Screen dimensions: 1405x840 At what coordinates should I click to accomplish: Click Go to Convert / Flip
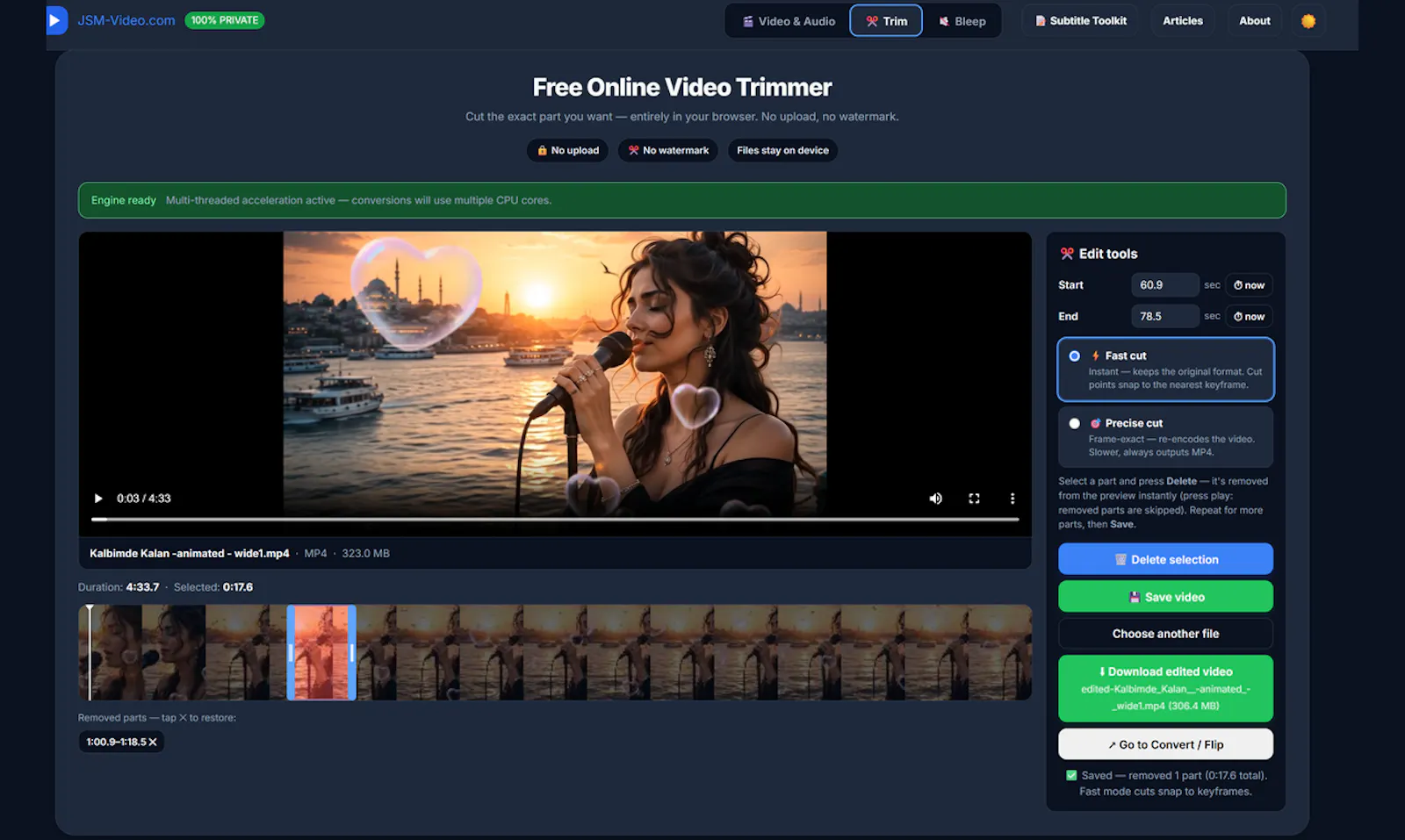(x=1165, y=744)
